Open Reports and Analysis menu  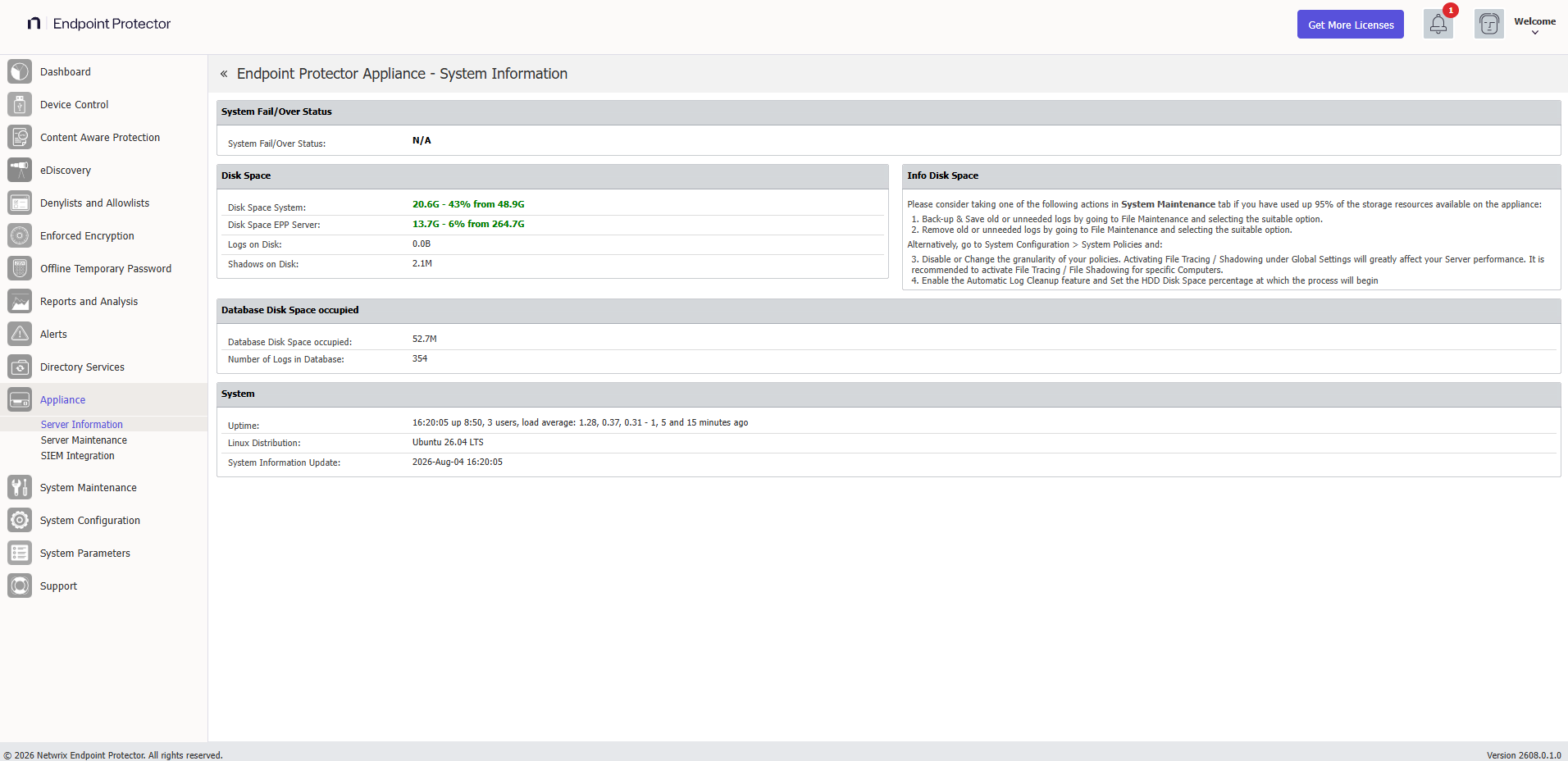89,301
